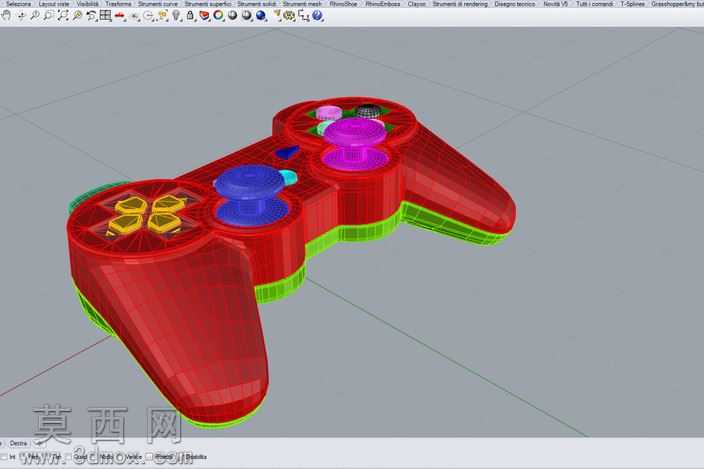Toggle the Vertice osnap checkbox
This screenshot has width=704, height=469.
click(120, 457)
